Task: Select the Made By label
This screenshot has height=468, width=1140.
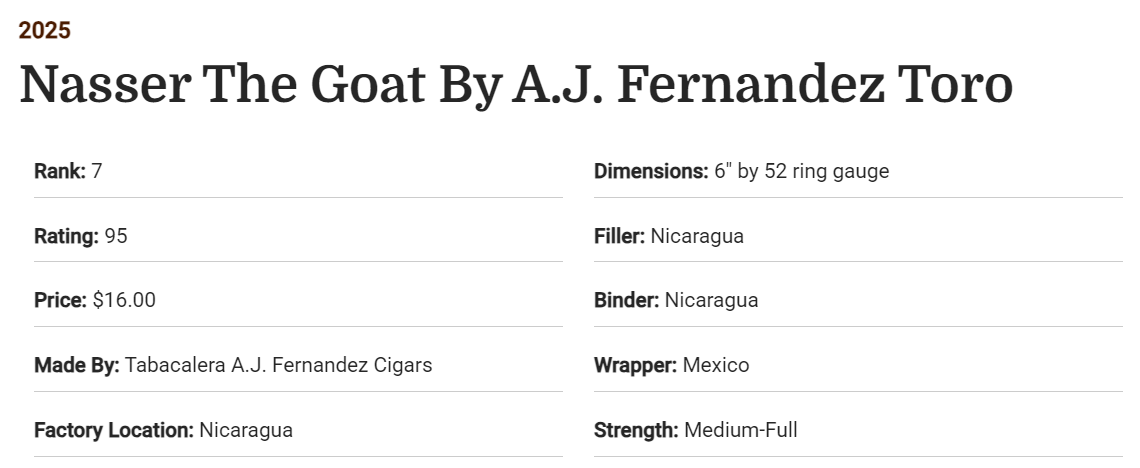Action: (76, 365)
